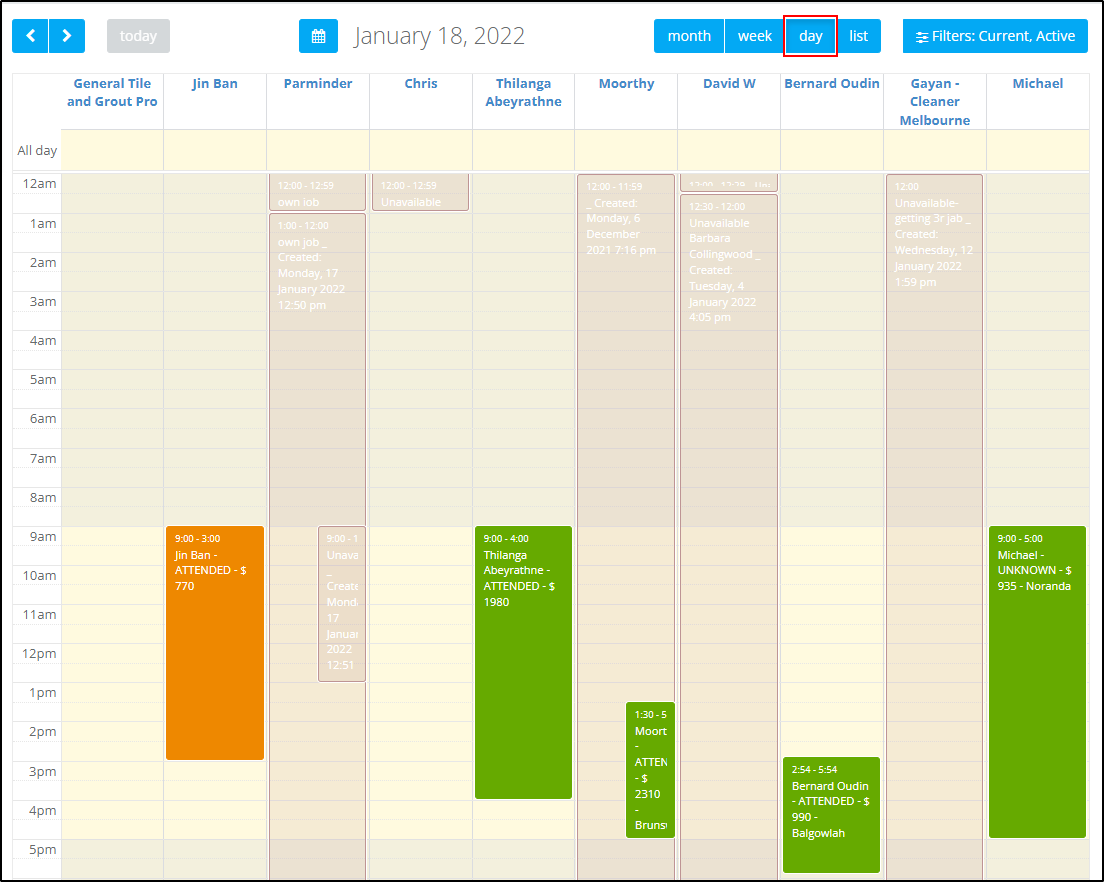
Task: Click the January 18, 2022 date title
Action: (x=439, y=36)
